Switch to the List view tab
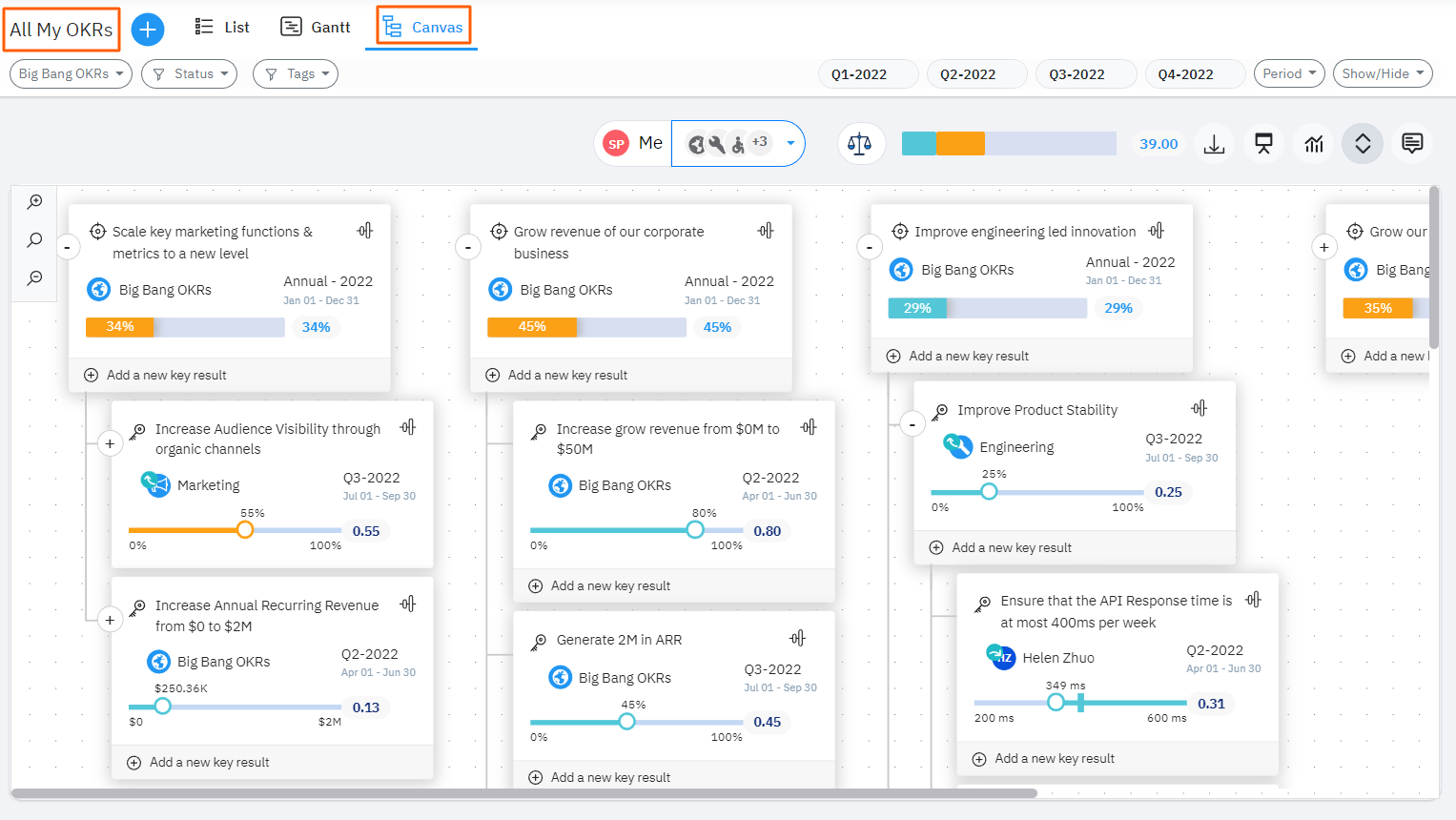 (223, 27)
